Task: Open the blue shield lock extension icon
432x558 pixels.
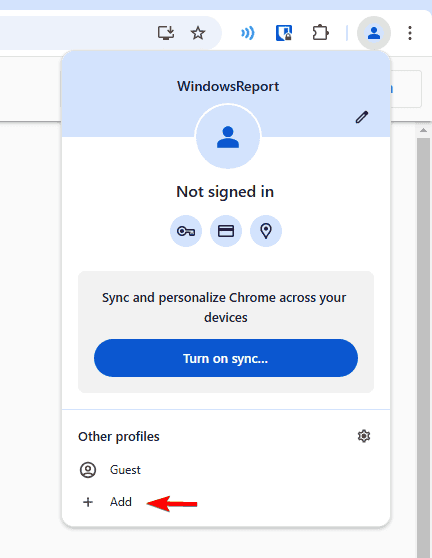Action: pos(284,33)
